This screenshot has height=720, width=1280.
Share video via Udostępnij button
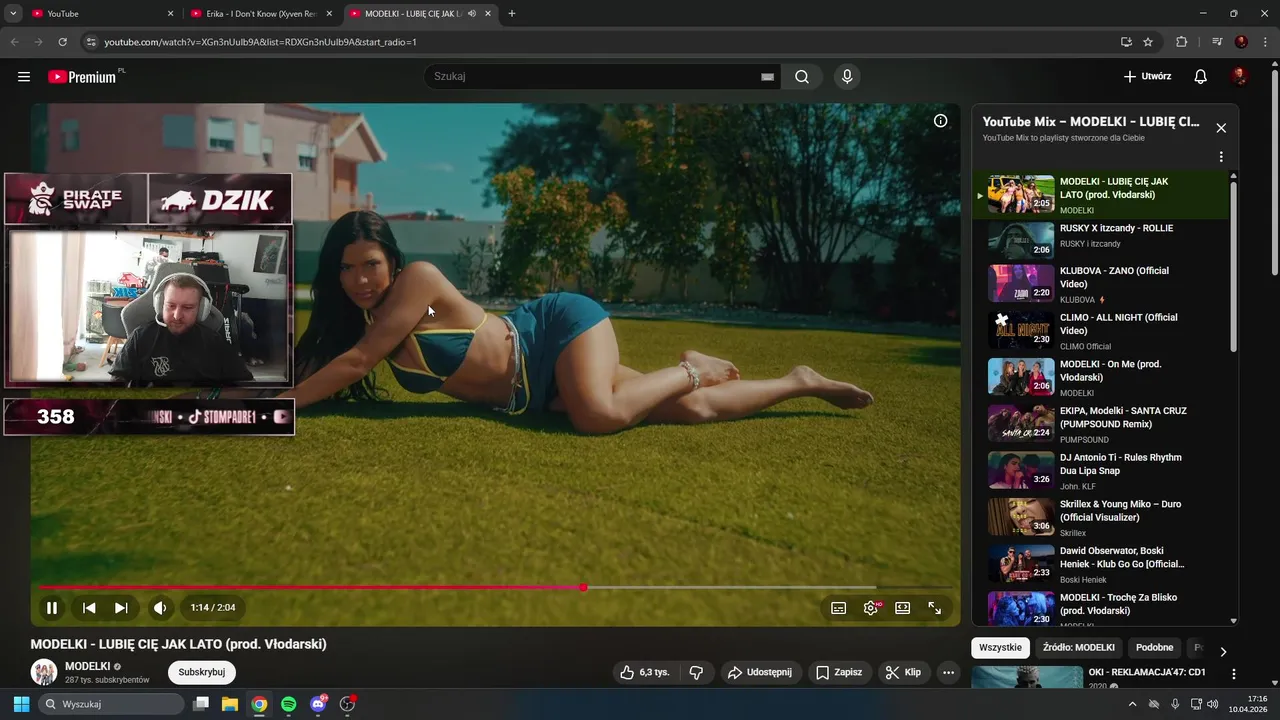click(x=759, y=672)
